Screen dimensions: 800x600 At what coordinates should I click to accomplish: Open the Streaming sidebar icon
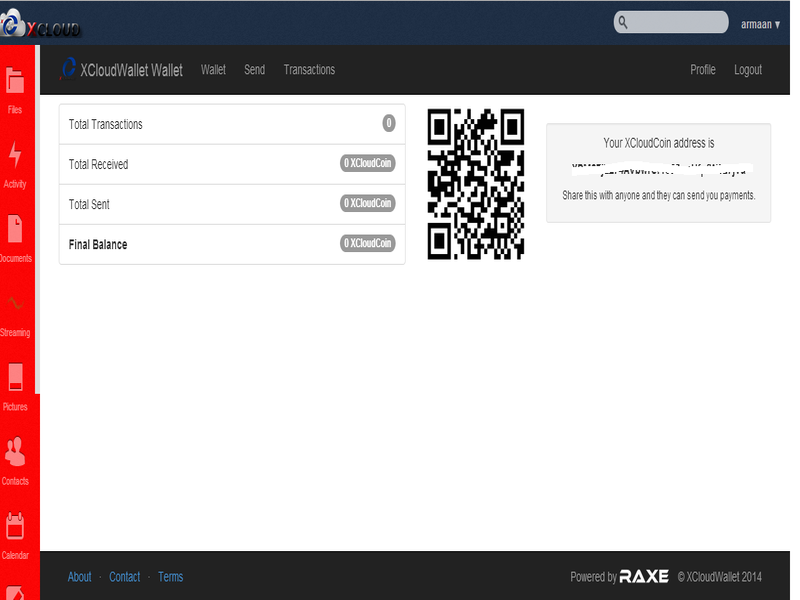click(x=15, y=308)
